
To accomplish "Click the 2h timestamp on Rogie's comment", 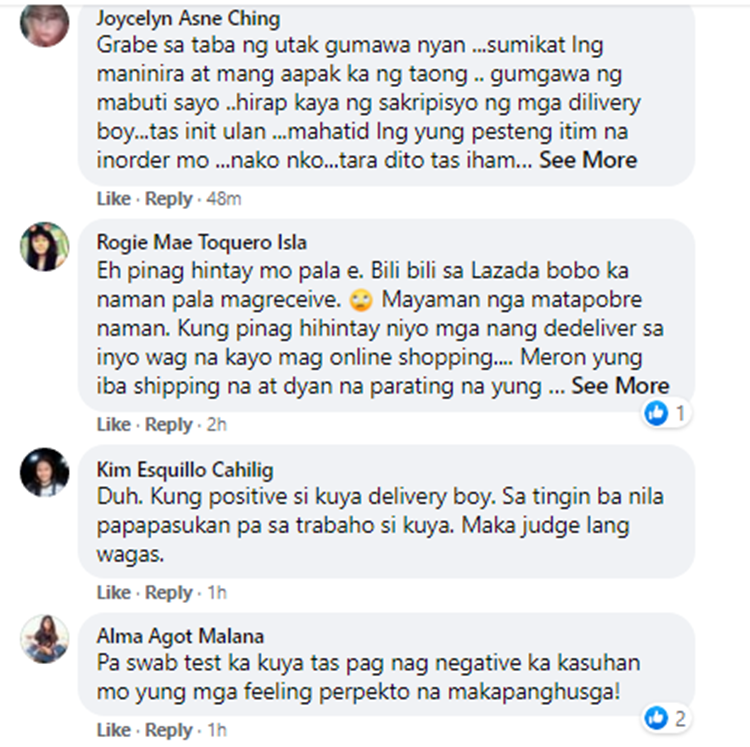I will pos(216,424).
